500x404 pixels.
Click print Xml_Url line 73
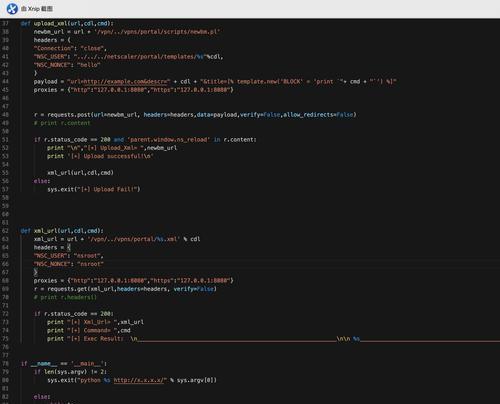point(95,322)
